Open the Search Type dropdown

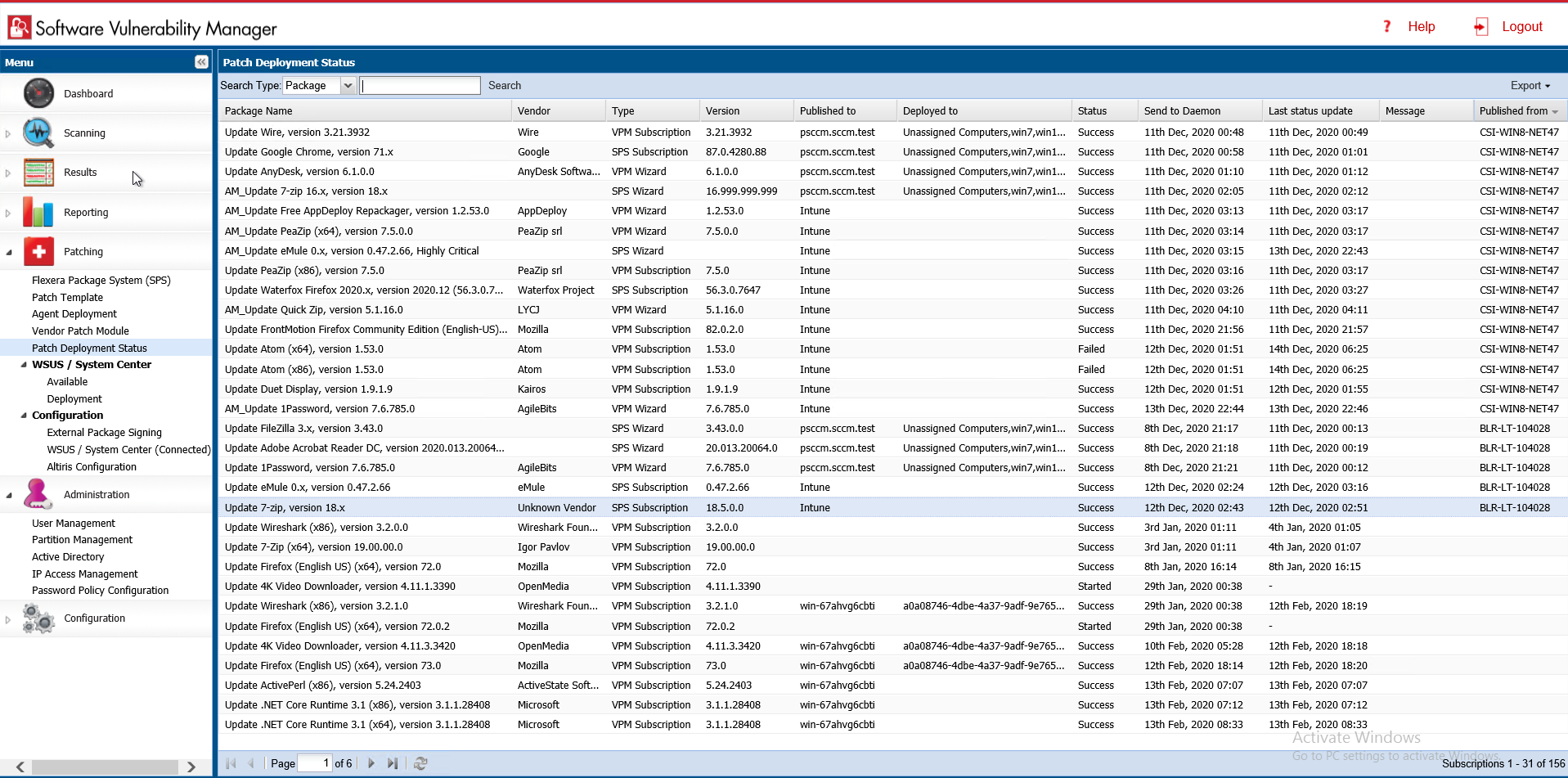pos(348,86)
